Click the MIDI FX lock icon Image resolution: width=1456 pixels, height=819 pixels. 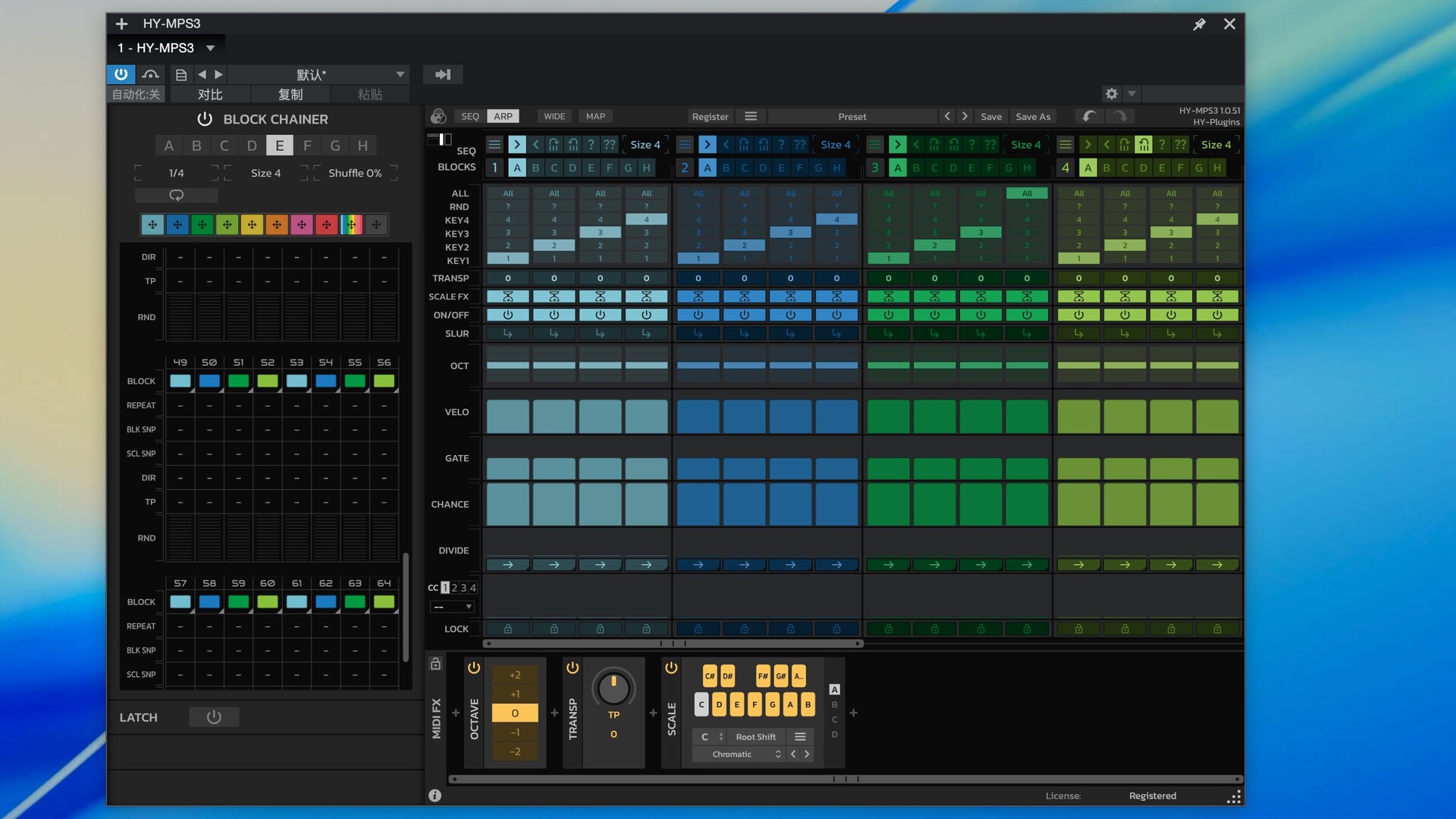point(435,664)
